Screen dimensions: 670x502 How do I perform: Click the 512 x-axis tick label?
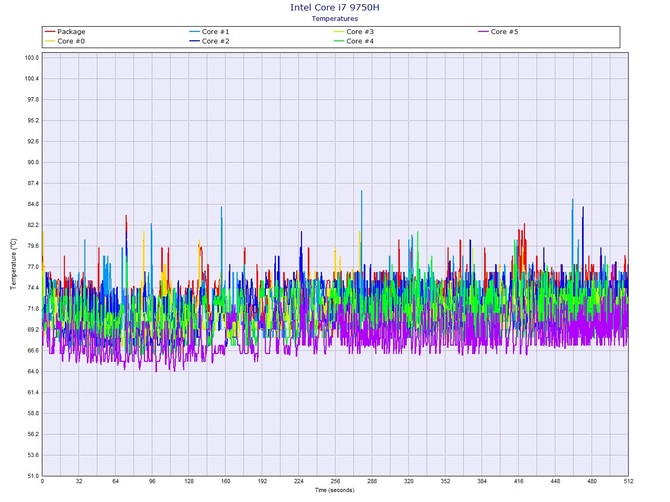[628, 481]
